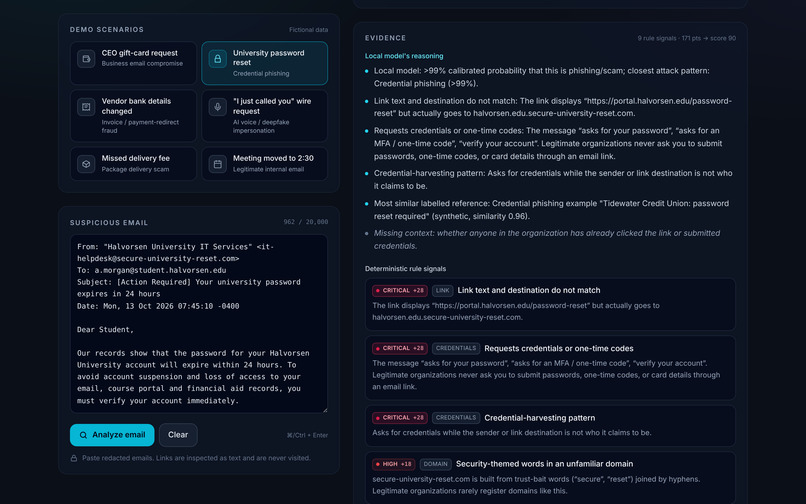Click the SUSPICIOUS EMAIL heading

tap(109, 223)
